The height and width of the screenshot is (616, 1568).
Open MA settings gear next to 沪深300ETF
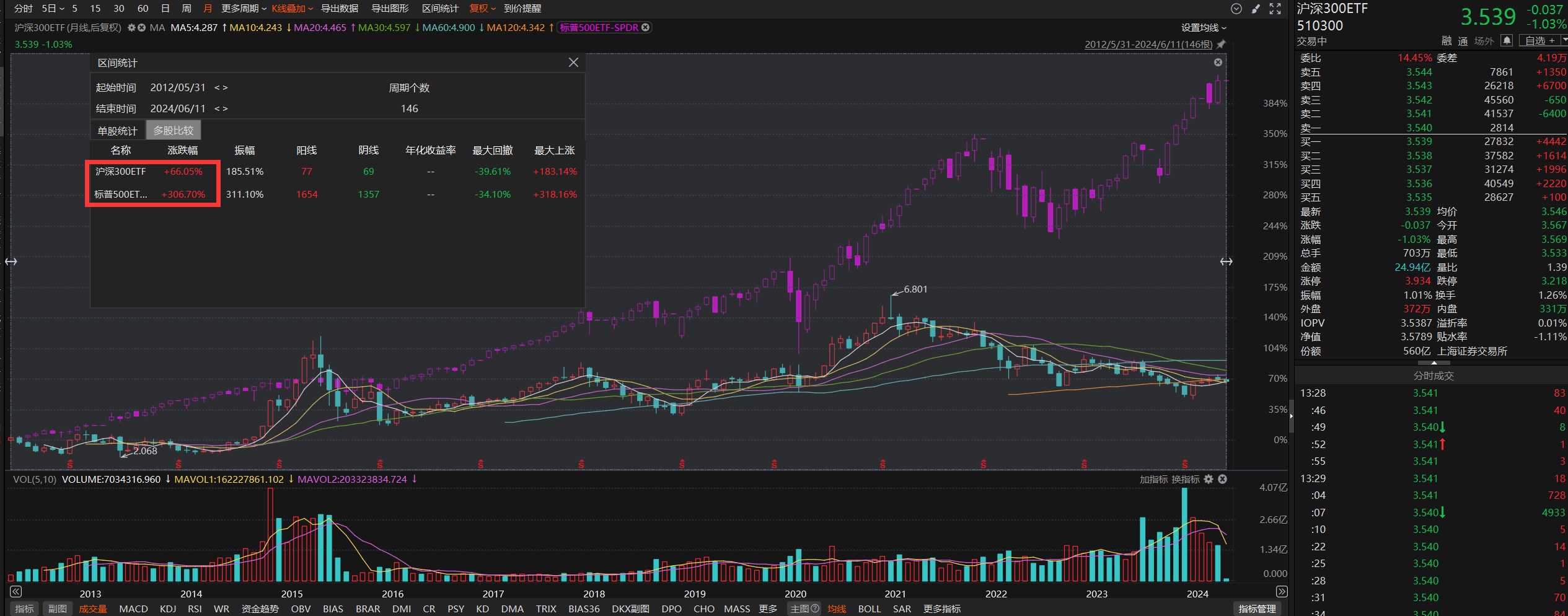[131, 28]
